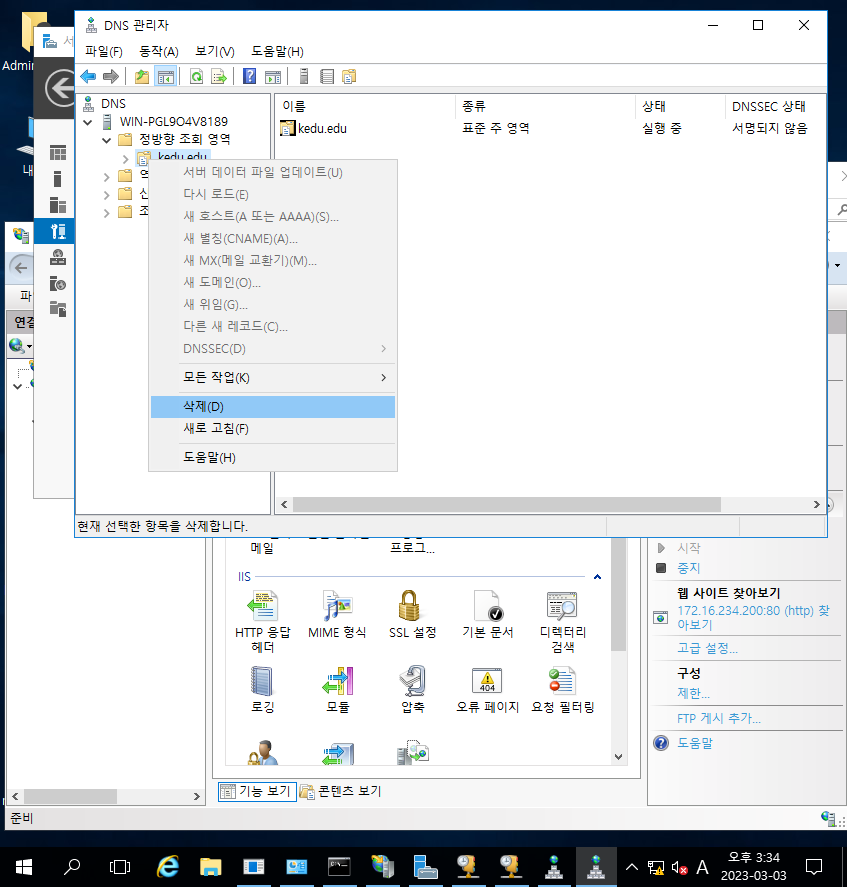847x887 pixels.
Task: Open the 도움말(H) menu in menu bar
Action: [x=277, y=51]
